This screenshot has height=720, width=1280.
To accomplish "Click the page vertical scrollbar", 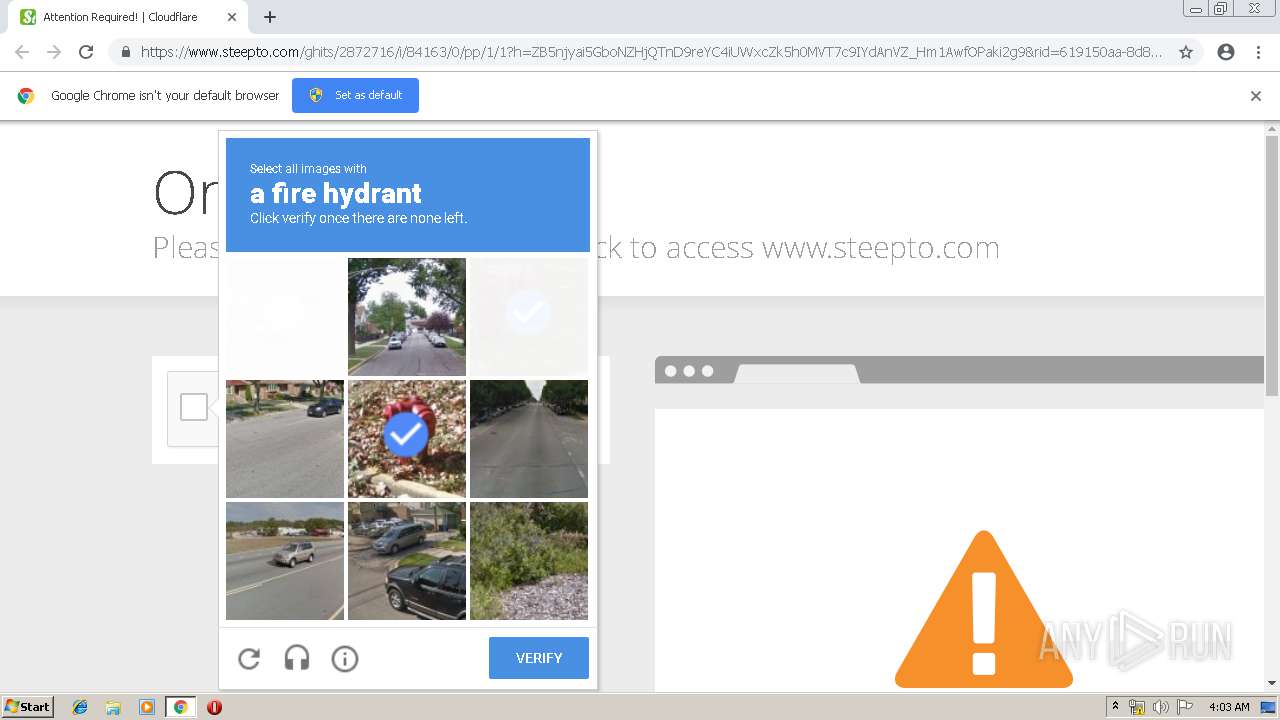I will [1272, 266].
